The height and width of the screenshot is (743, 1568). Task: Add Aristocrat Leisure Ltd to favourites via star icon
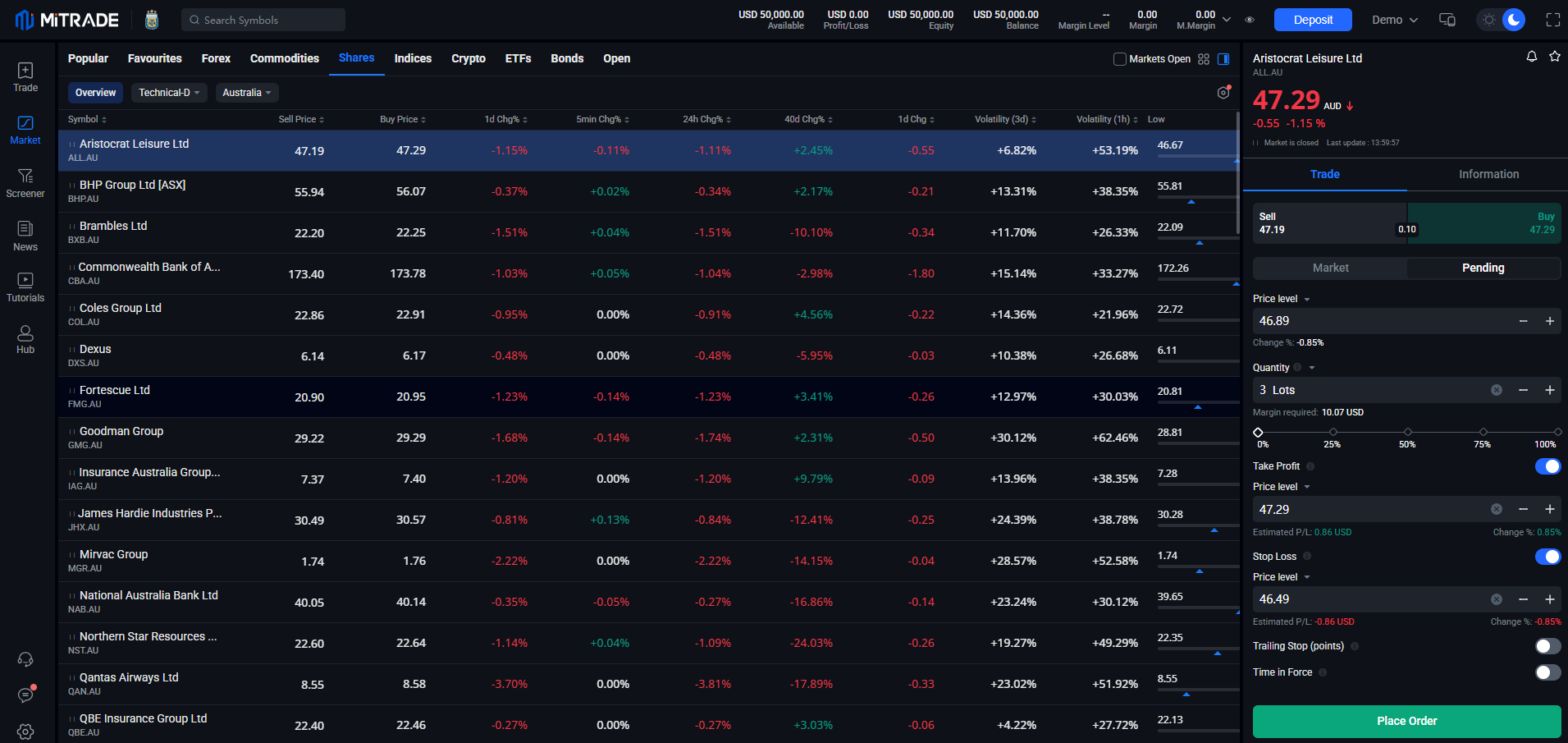click(x=1555, y=56)
